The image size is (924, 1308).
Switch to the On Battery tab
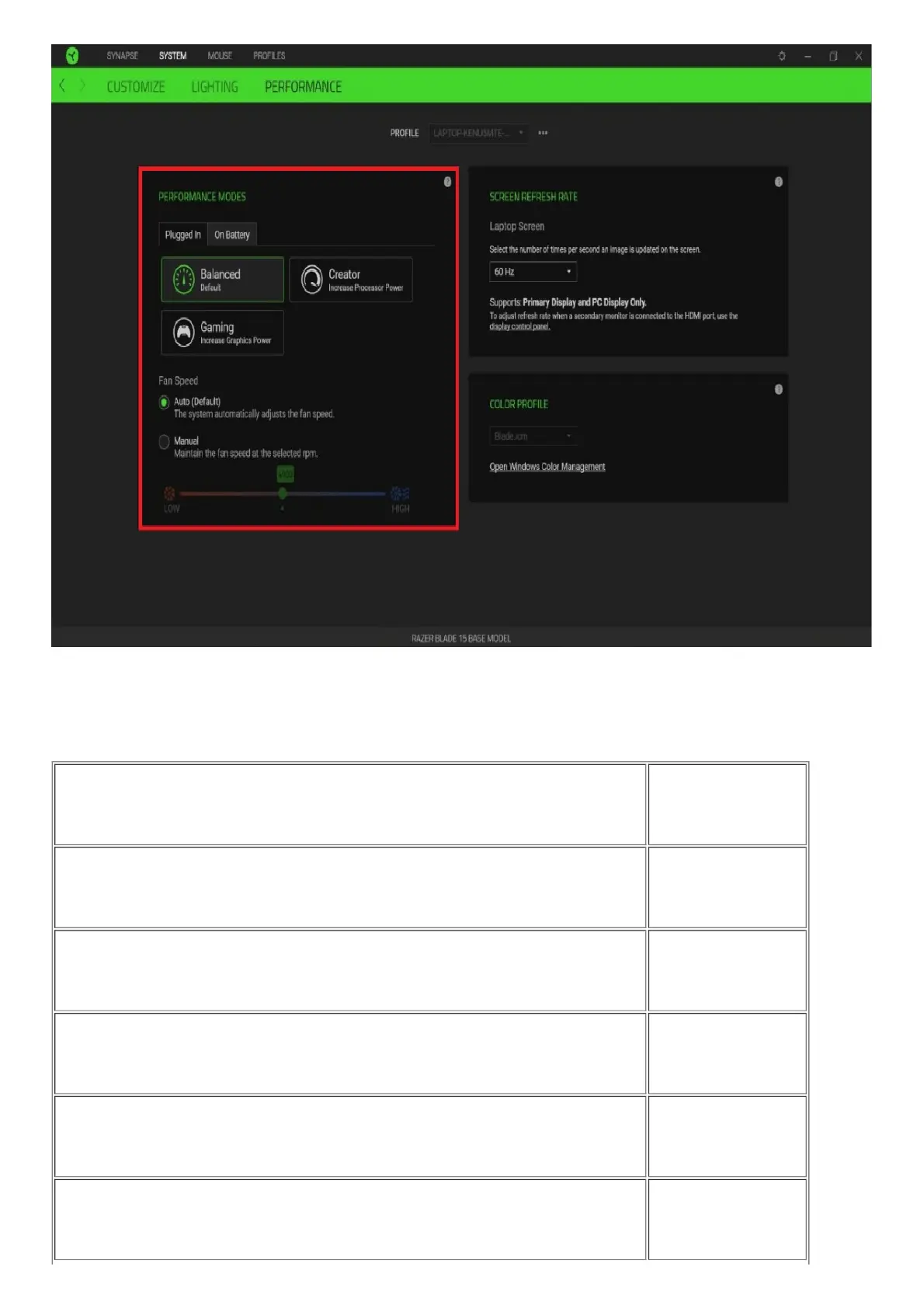232,235
